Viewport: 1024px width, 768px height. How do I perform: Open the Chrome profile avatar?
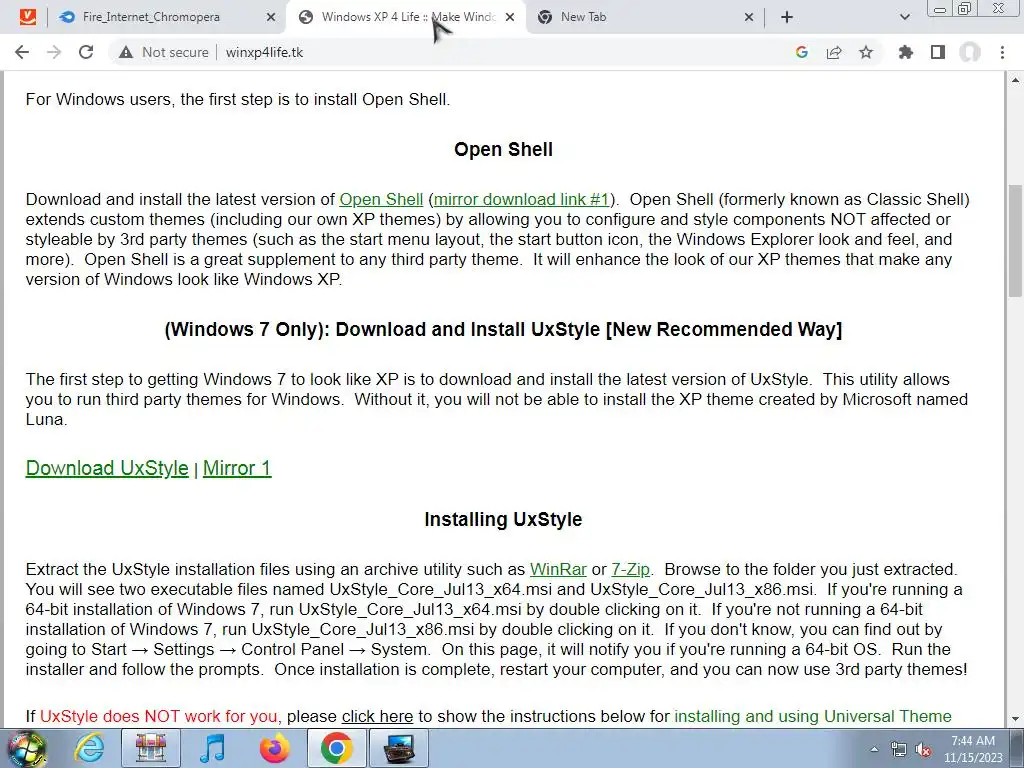click(970, 52)
